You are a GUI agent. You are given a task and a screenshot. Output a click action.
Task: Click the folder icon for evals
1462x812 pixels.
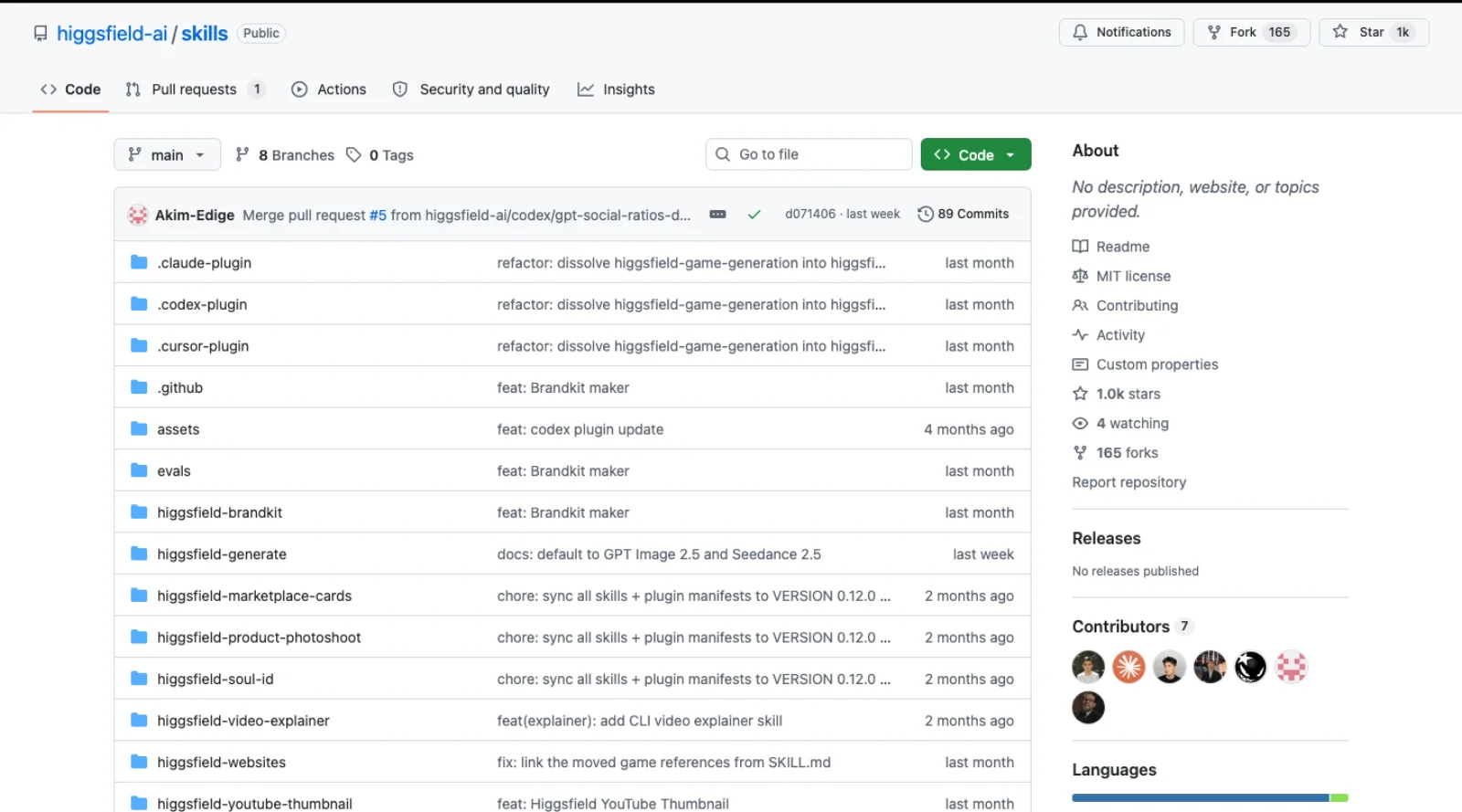click(139, 470)
